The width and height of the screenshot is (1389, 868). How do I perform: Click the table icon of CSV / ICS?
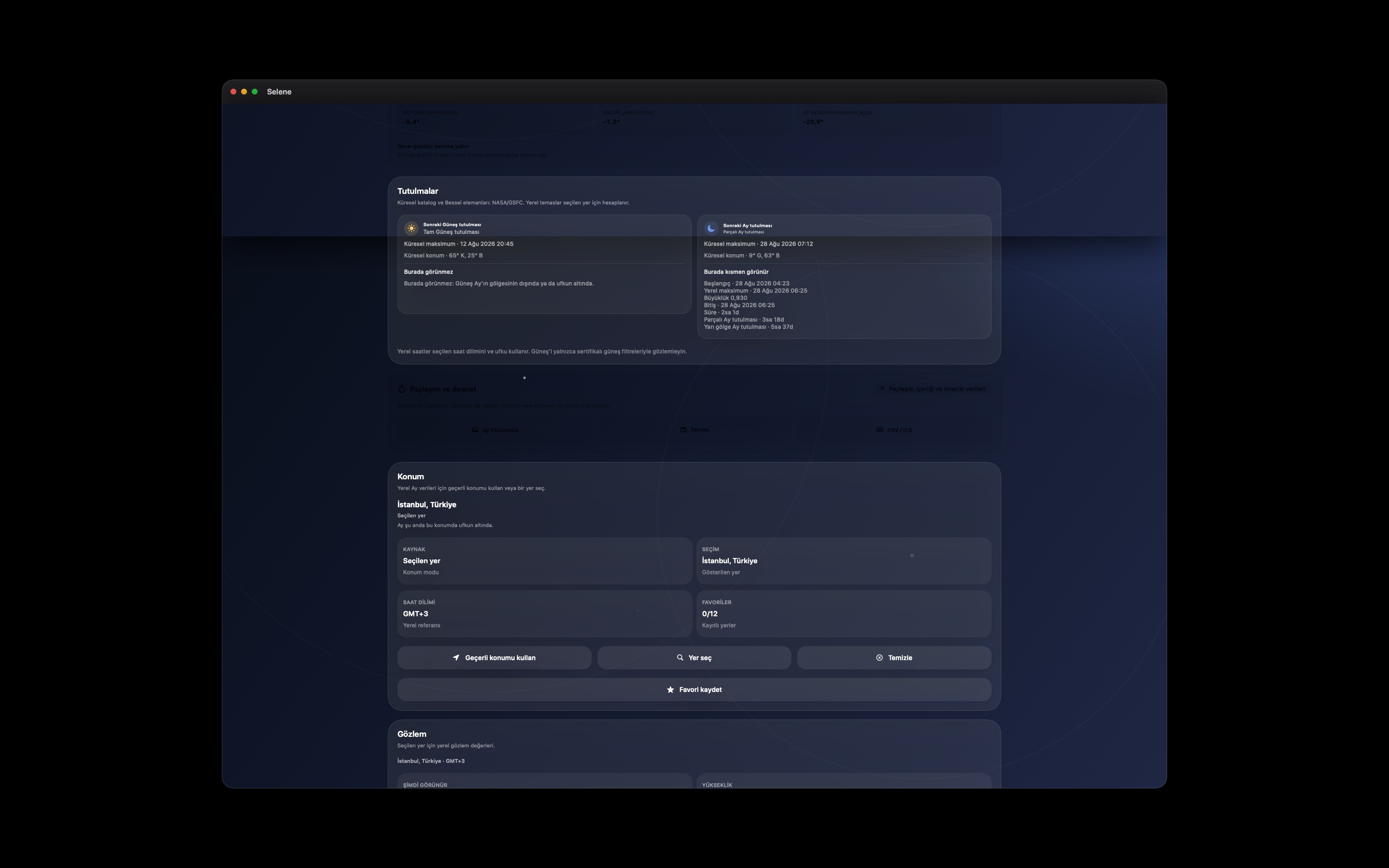[879, 429]
